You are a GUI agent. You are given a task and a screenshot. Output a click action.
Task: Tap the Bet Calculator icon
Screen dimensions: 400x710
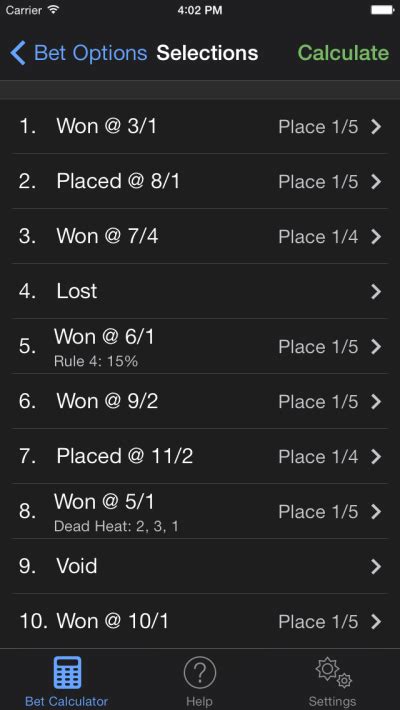point(67,672)
